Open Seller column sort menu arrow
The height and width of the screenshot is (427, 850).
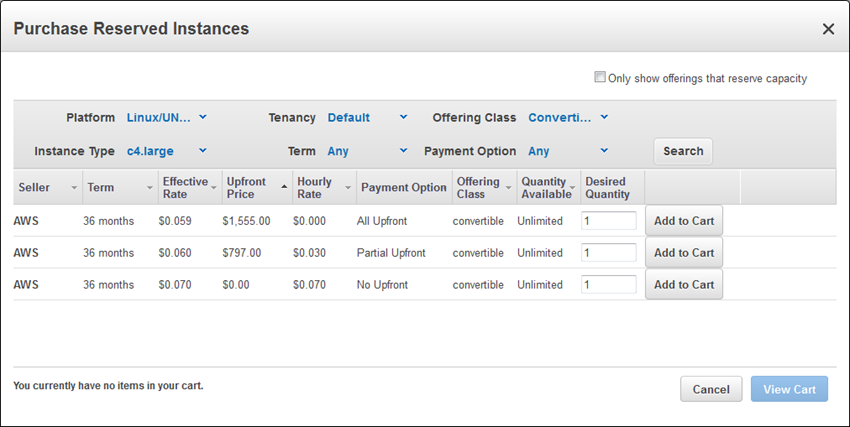pos(74,188)
